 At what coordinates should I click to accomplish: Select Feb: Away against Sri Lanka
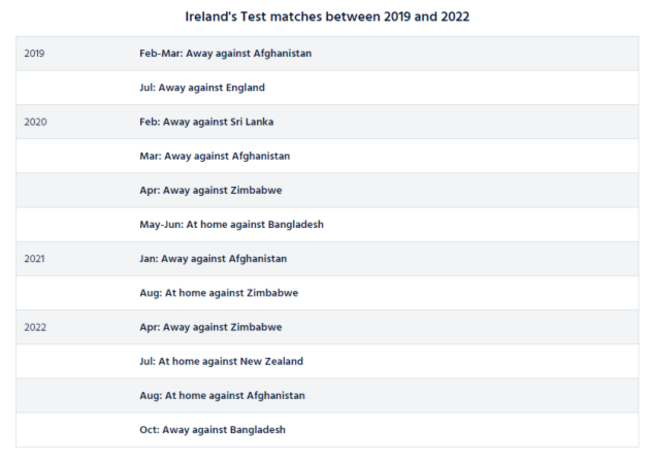tap(206, 122)
